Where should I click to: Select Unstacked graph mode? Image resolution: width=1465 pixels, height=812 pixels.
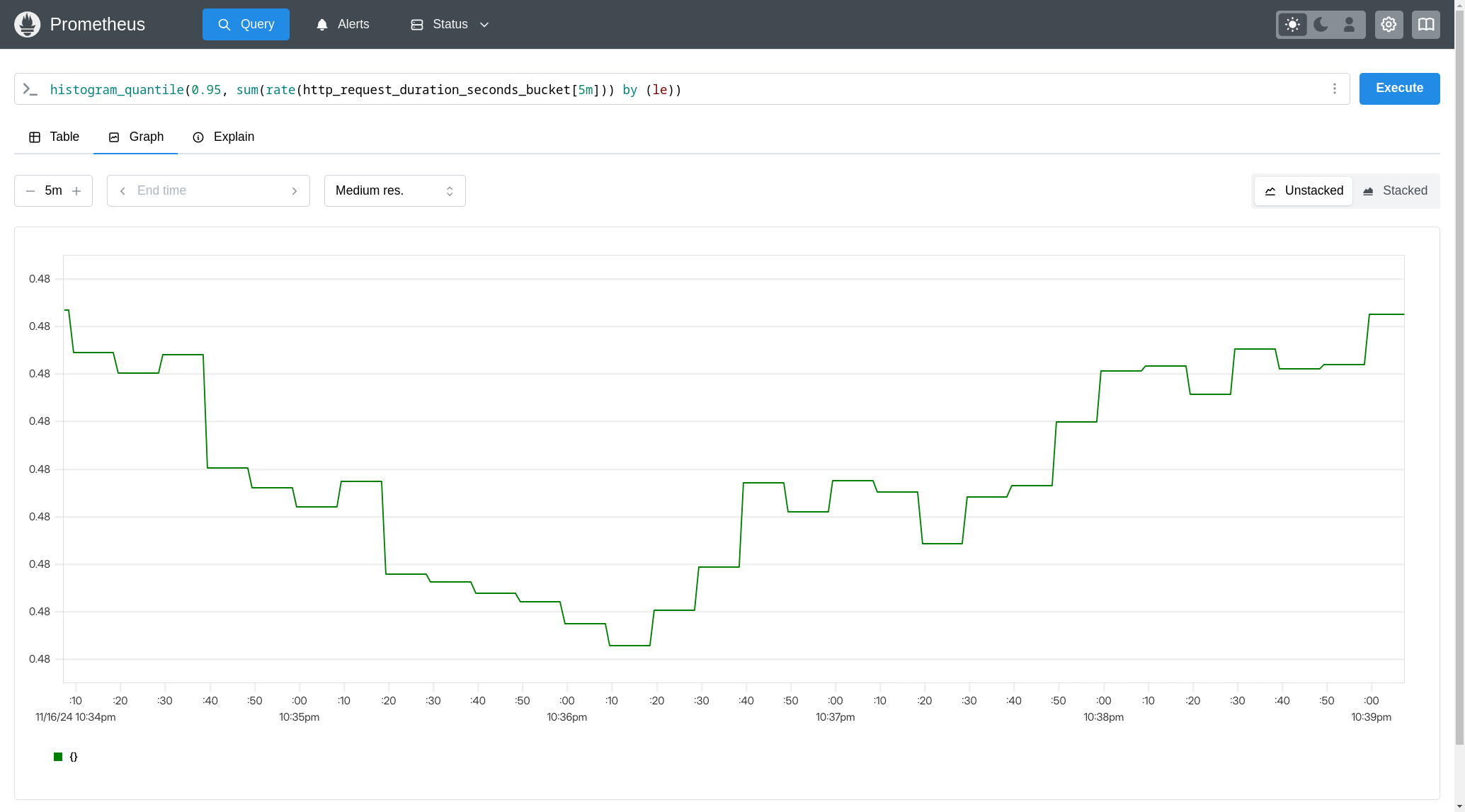point(1304,191)
